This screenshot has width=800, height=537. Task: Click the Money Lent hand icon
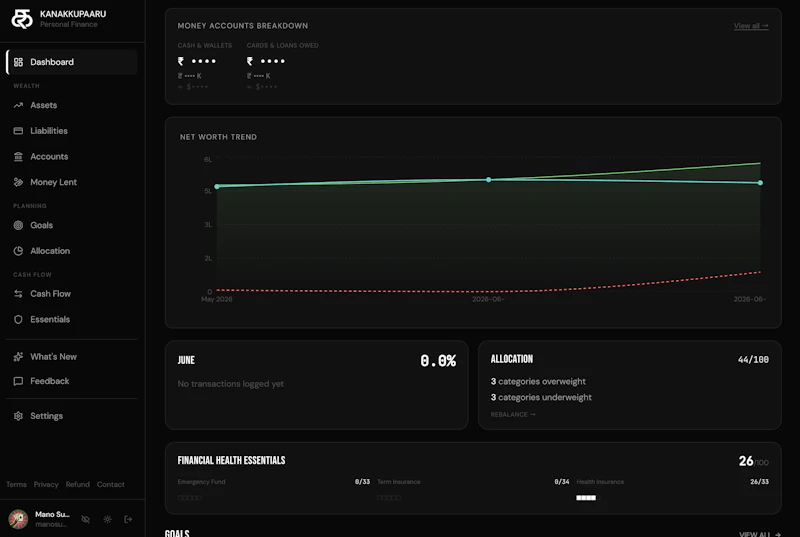18,182
